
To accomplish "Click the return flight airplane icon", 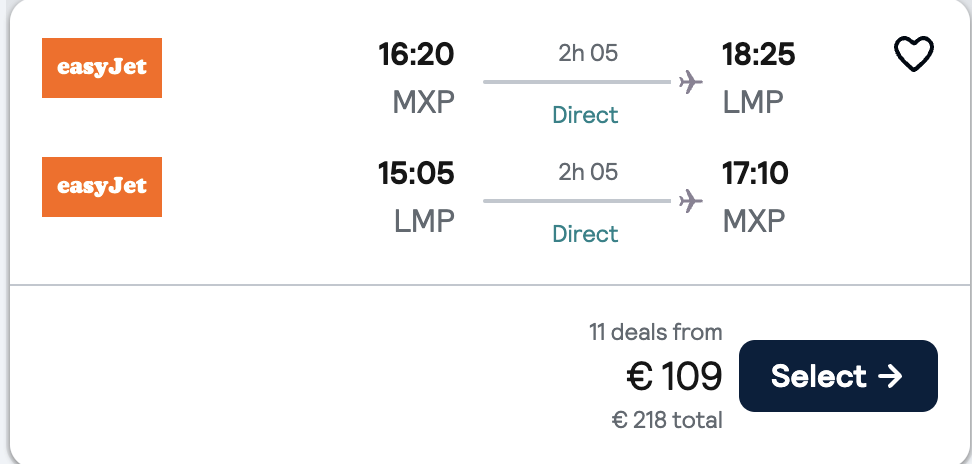I will pos(690,201).
